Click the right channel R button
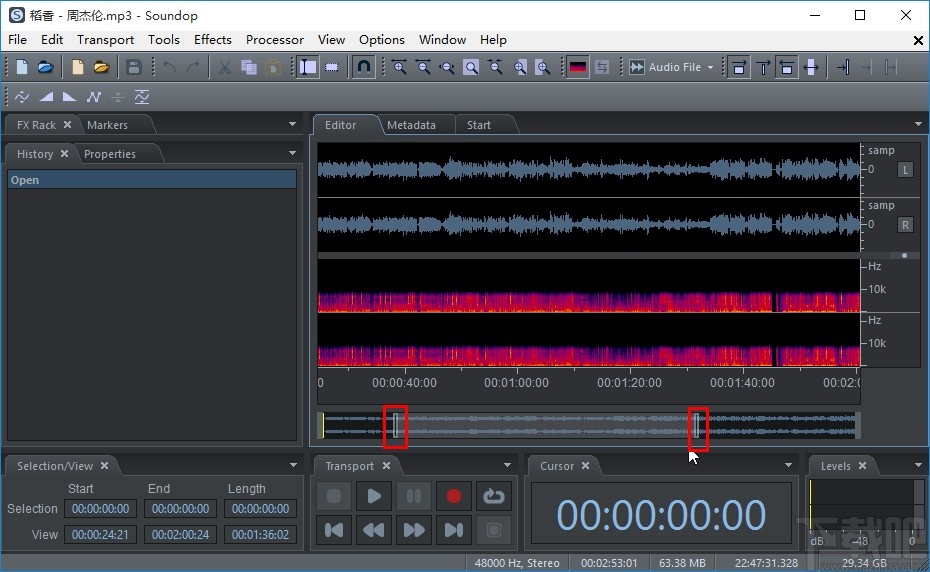This screenshot has width=930, height=572. (x=906, y=224)
